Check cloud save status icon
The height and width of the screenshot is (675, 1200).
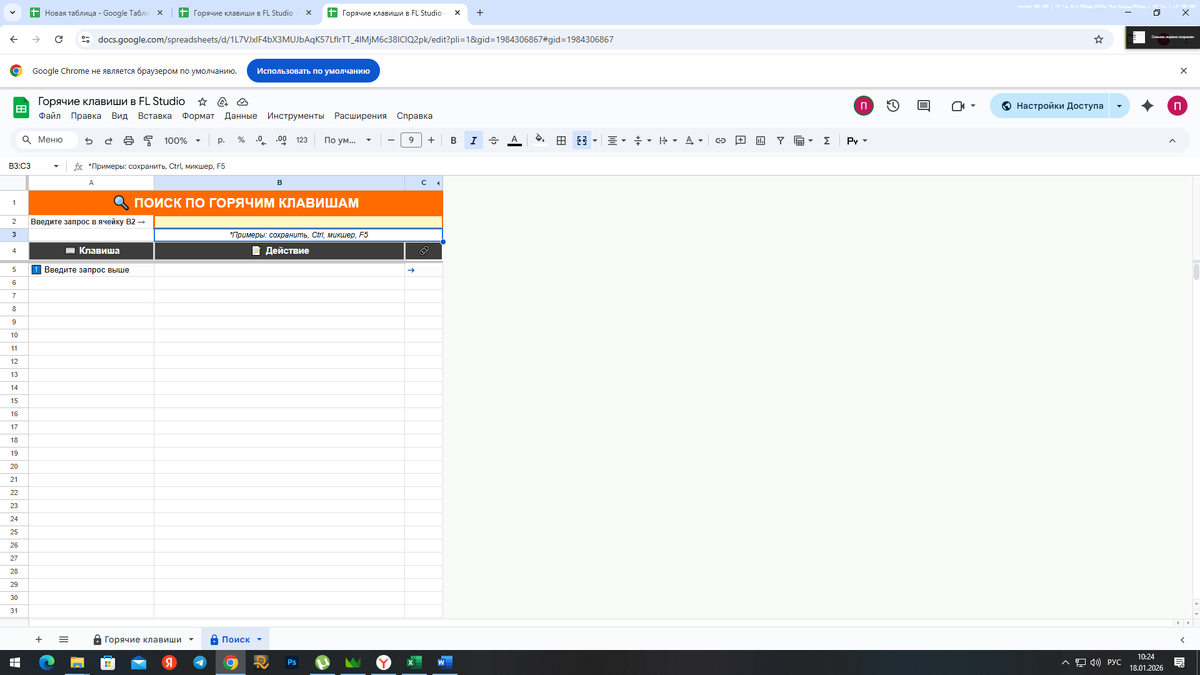click(x=242, y=102)
